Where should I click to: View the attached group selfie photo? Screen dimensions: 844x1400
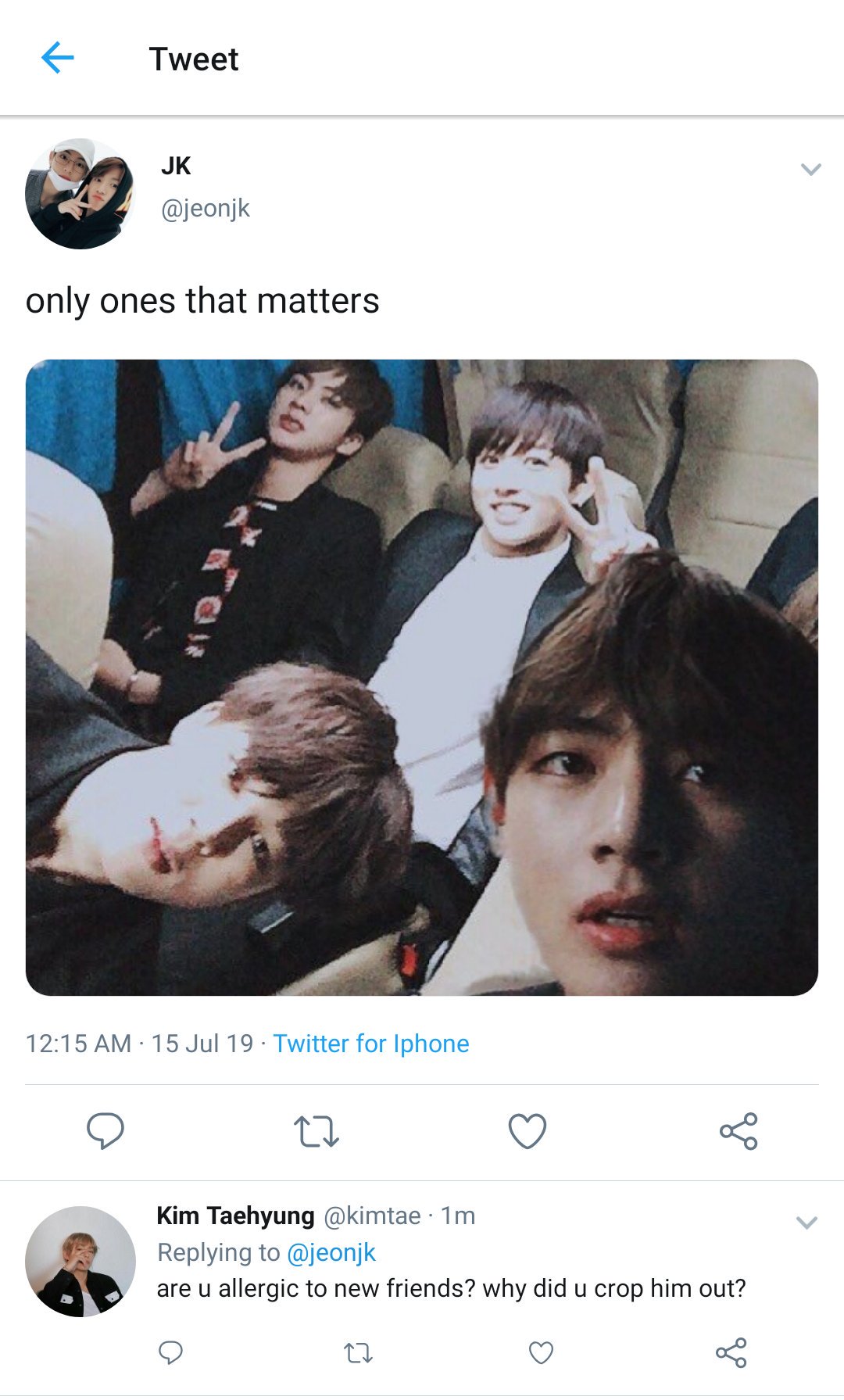(x=422, y=677)
